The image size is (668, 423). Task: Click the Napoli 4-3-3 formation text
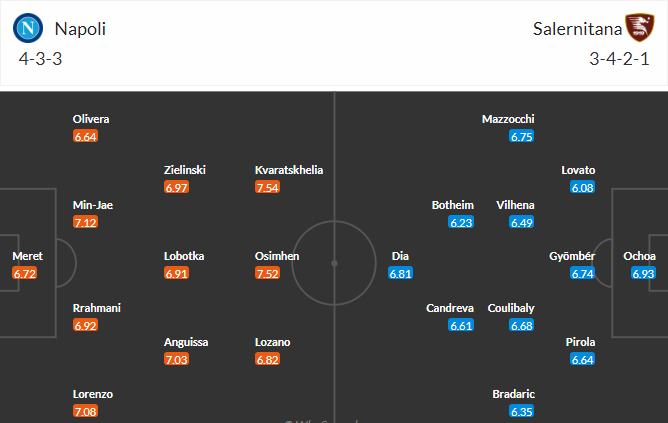pyautogui.click(x=40, y=59)
